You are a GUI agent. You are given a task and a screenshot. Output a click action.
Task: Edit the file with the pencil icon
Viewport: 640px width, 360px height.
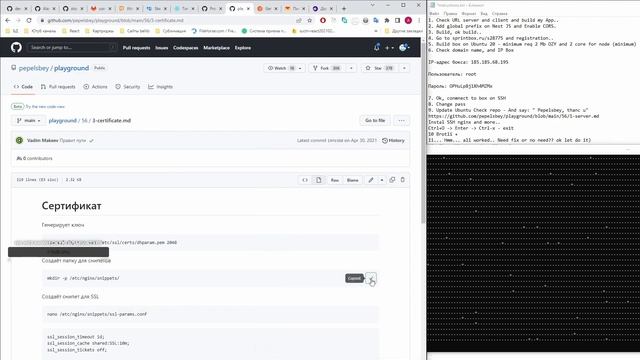371,180
